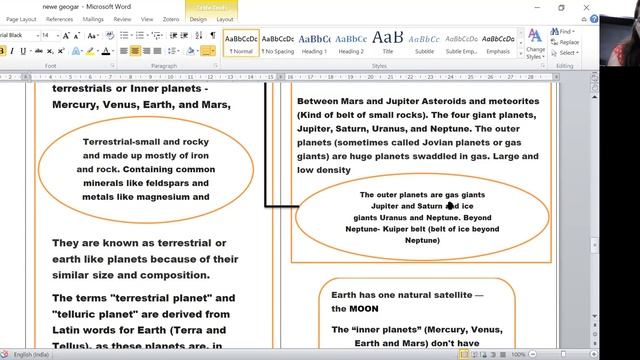Open the Page Layout tab
This screenshot has height=360, width=640.
(x=21, y=19)
